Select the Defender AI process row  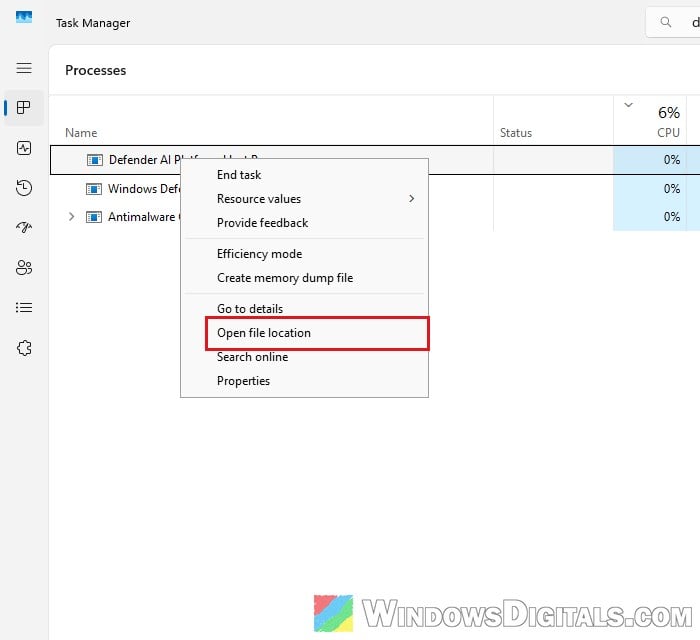click(375, 160)
